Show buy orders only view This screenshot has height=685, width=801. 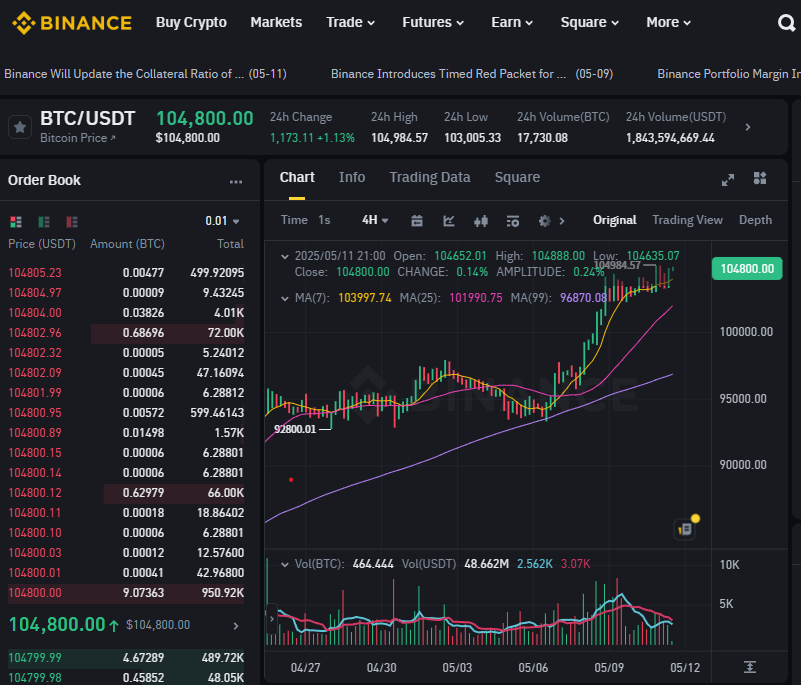pos(44,222)
